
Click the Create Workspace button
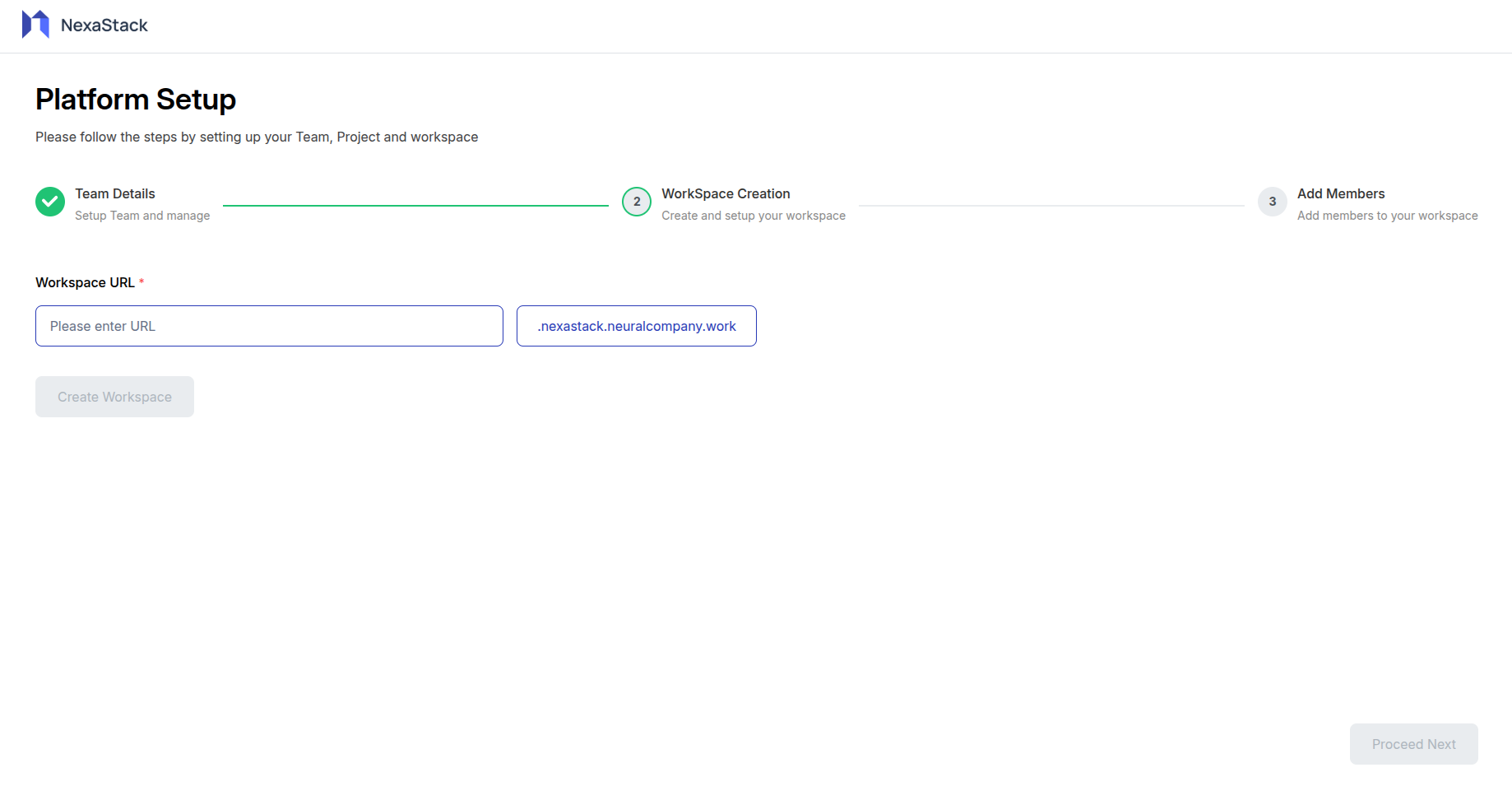pos(114,396)
